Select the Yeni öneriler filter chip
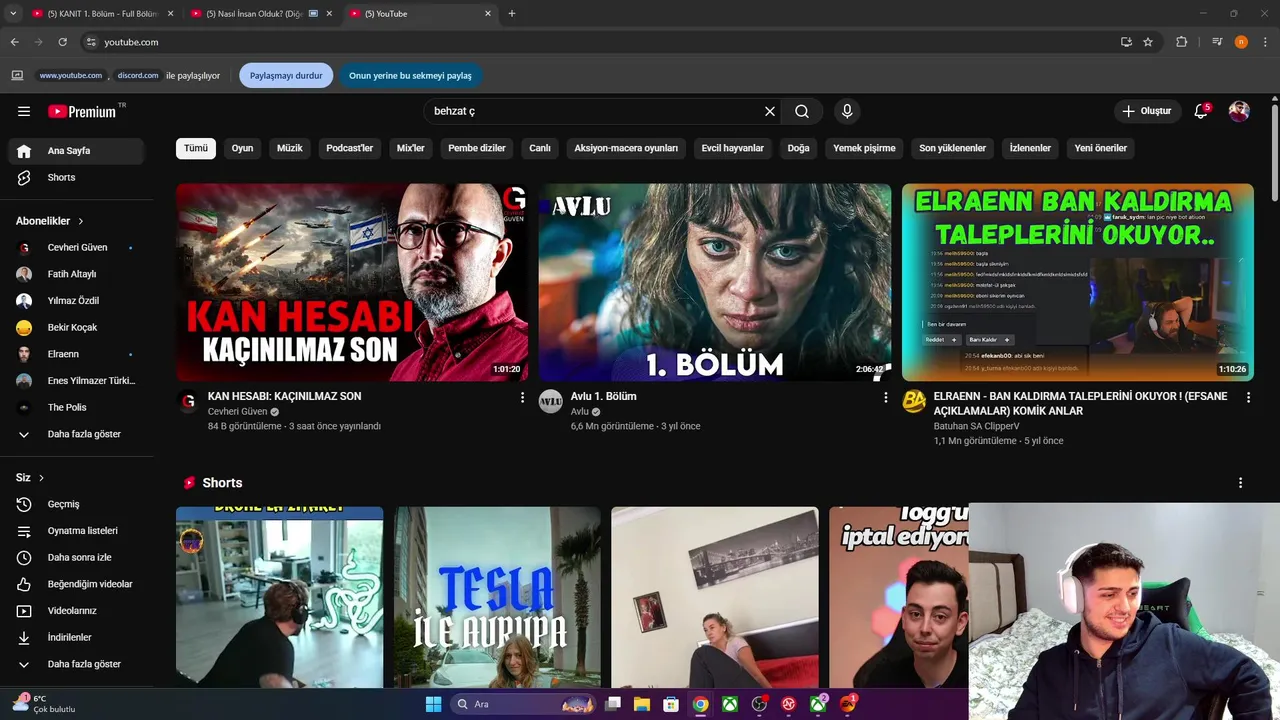Viewport: 1280px width, 720px height. click(1100, 148)
